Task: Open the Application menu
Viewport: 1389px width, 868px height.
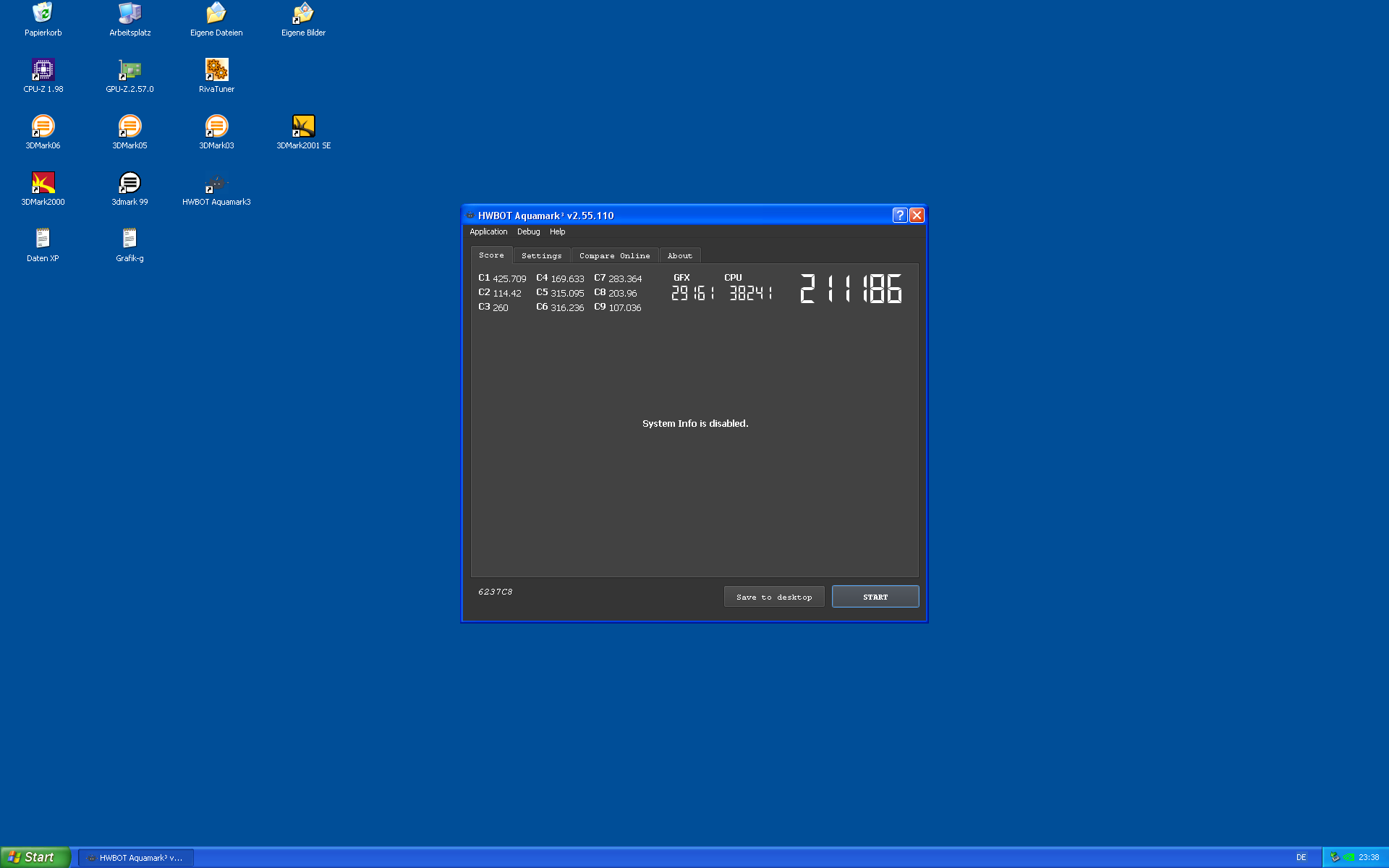Action: (x=488, y=231)
